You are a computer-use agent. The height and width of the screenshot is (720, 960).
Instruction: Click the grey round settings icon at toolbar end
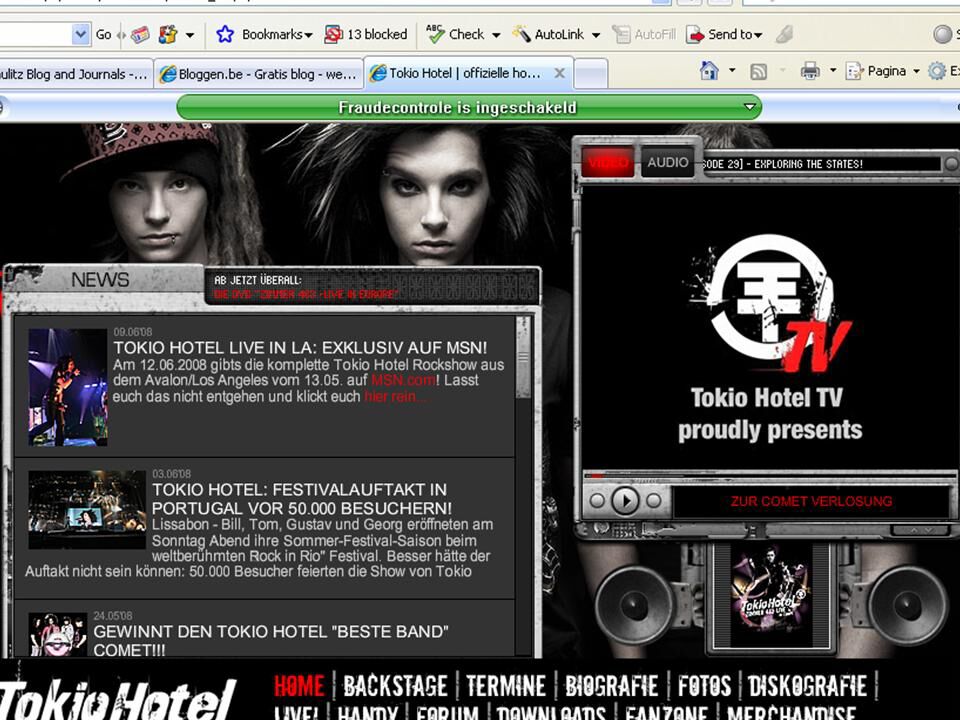coord(942,34)
